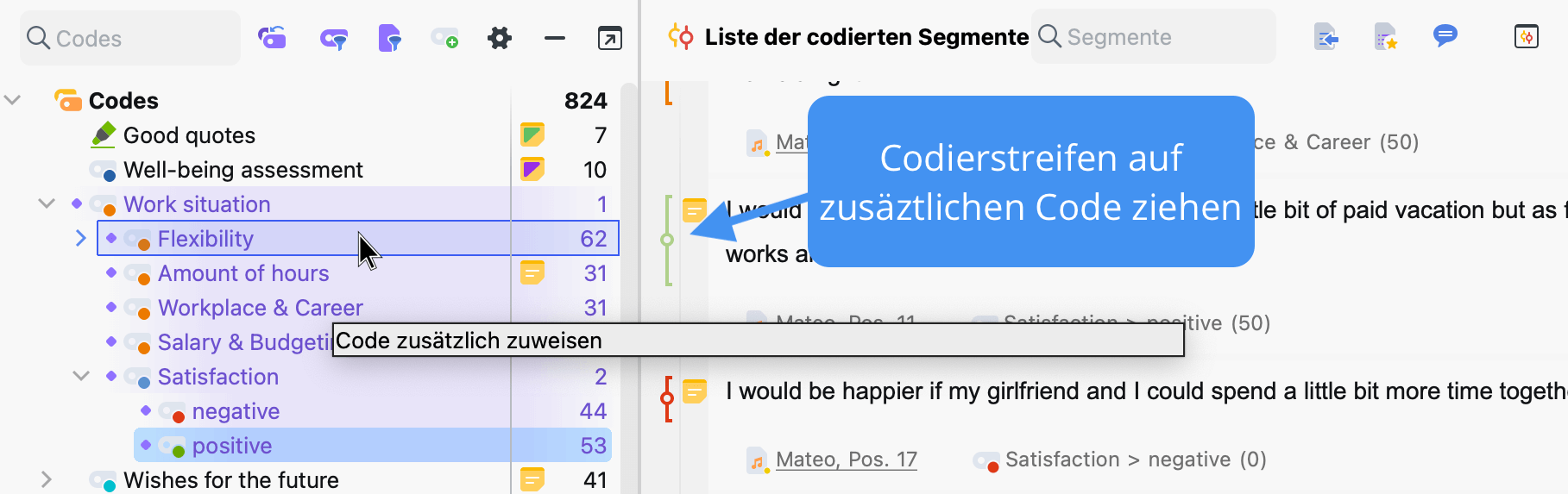Expand the Flexibility code
1568x494 pixels.
(81, 239)
